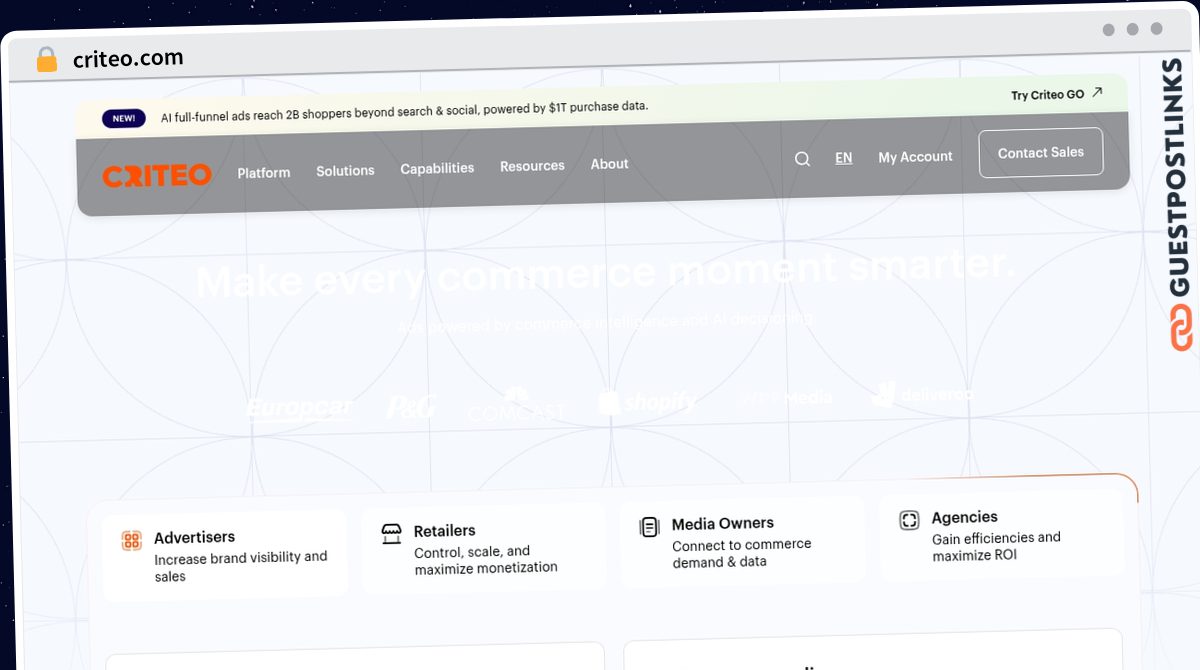This screenshot has width=1200, height=670.
Task: Click the Agencies icon
Action: [909, 520]
